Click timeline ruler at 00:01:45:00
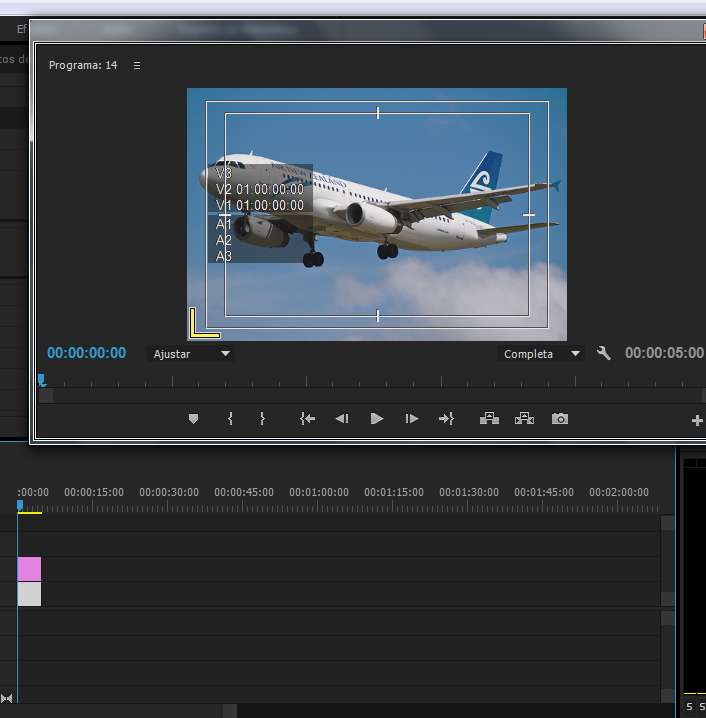The image size is (706, 718). coord(544,492)
